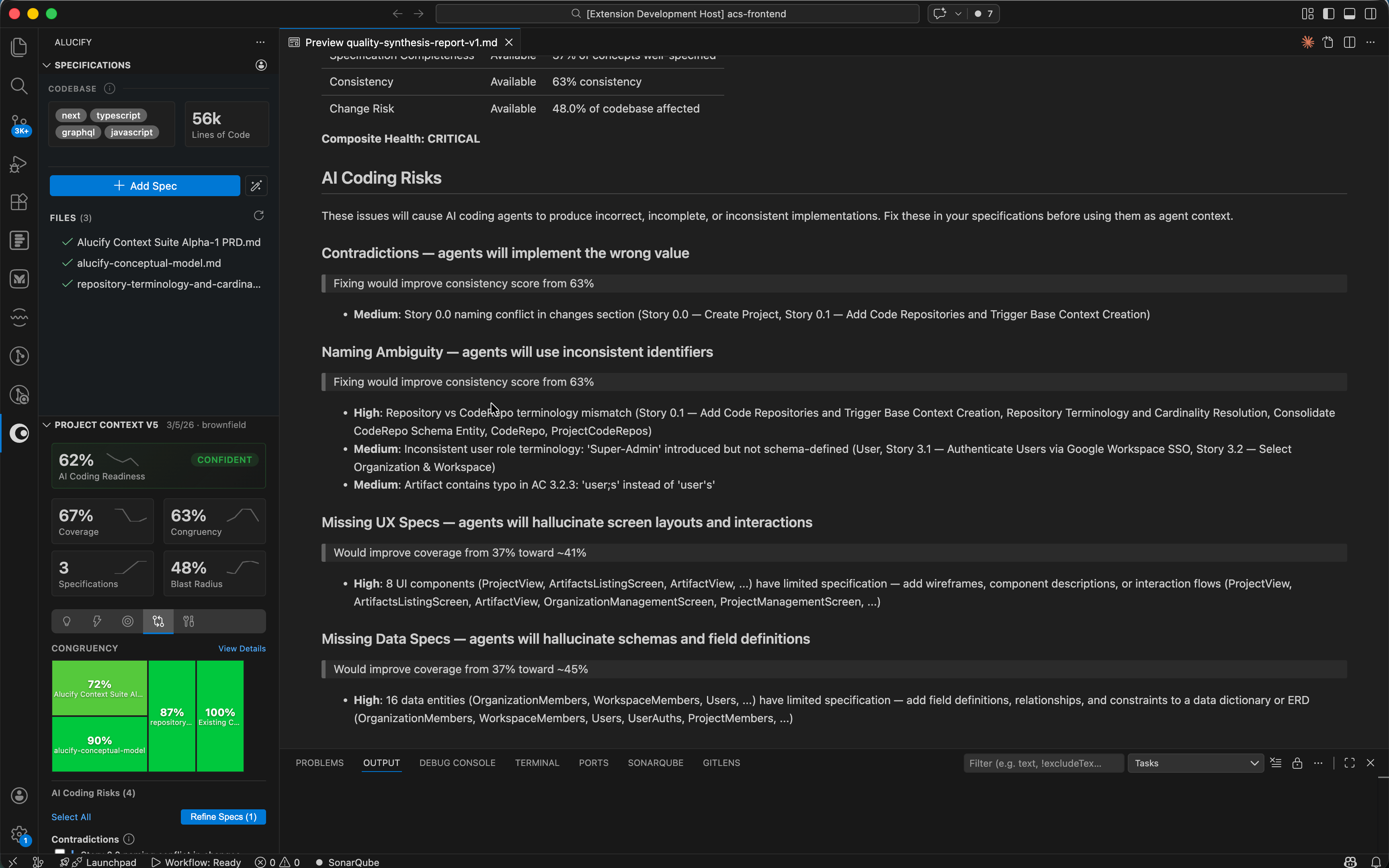Click the wrench-and-screwdriver settings icon
This screenshot has width=1389, height=868.
[x=188, y=621]
